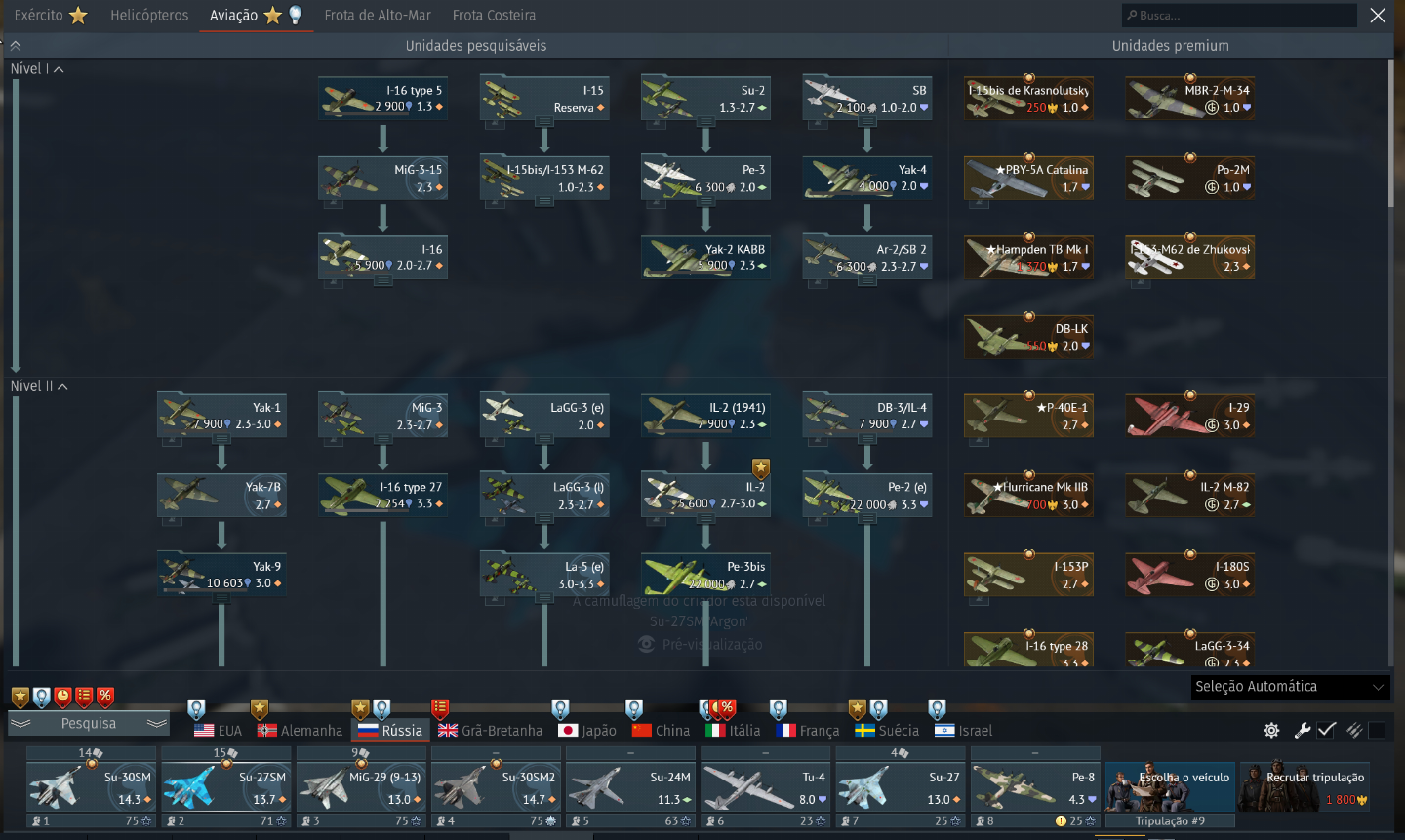The width and height of the screenshot is (1405, 840).
Task: Collapse the Nível II section
Action: [39, 386]
